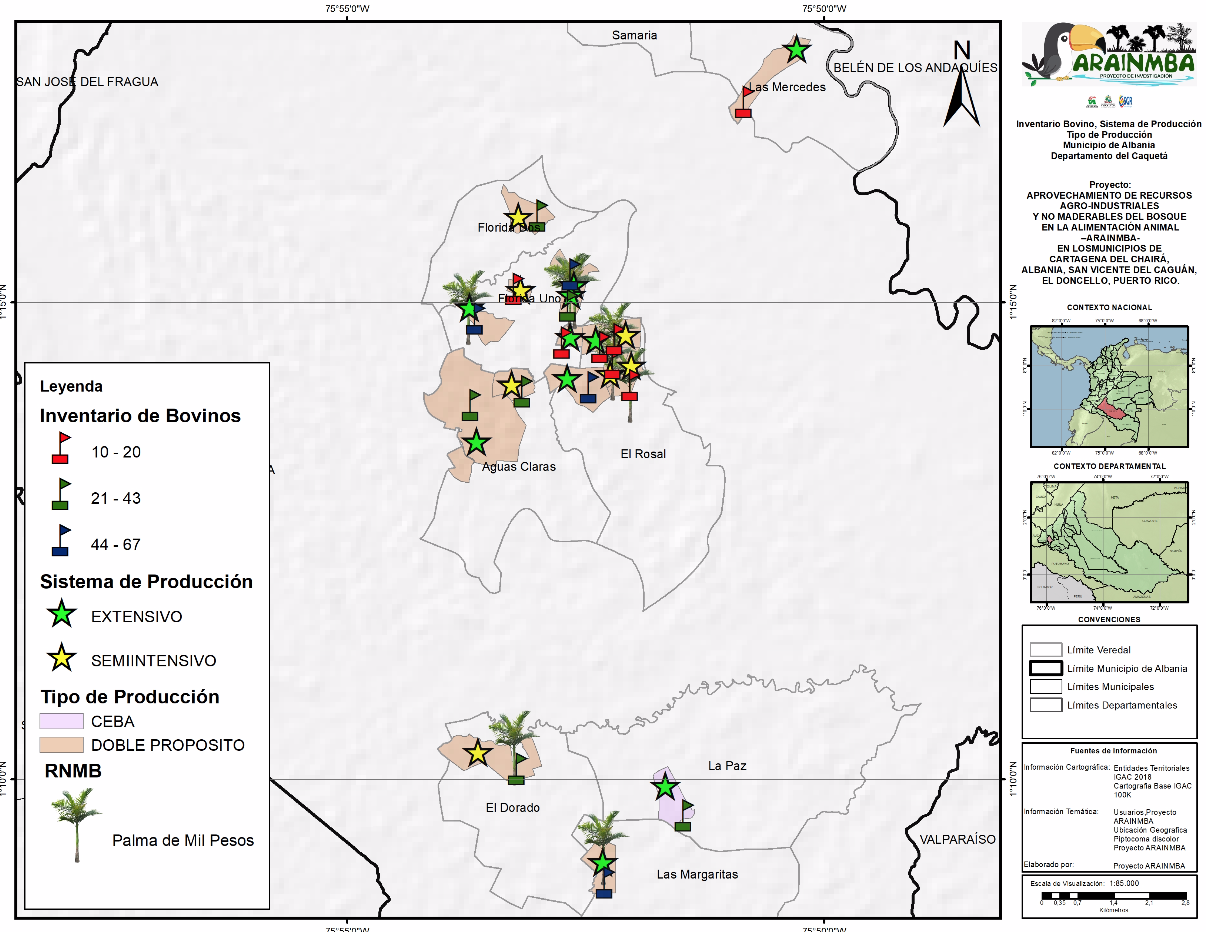Click the Las Mercedes vereda label
Image resolution: width=1206 pixels, height=932 pixels.
pos(788,87)
